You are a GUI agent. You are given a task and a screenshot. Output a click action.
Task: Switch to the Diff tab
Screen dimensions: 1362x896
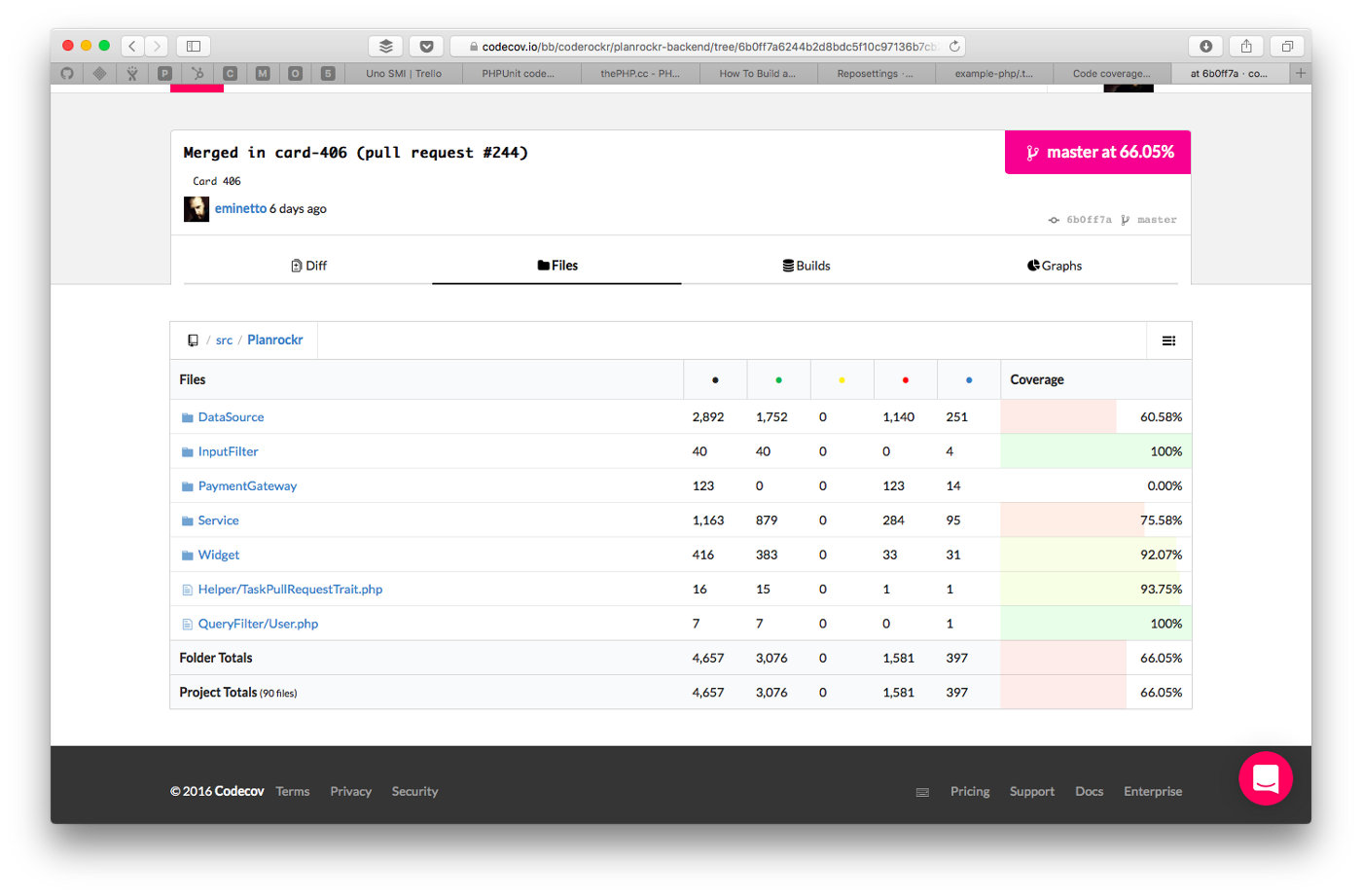[x=308, y=266]
